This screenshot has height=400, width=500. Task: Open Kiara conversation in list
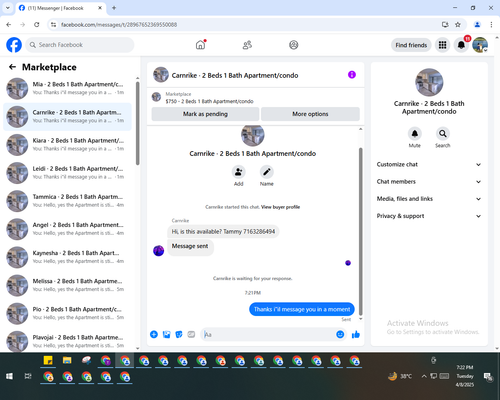click(67, 145)
